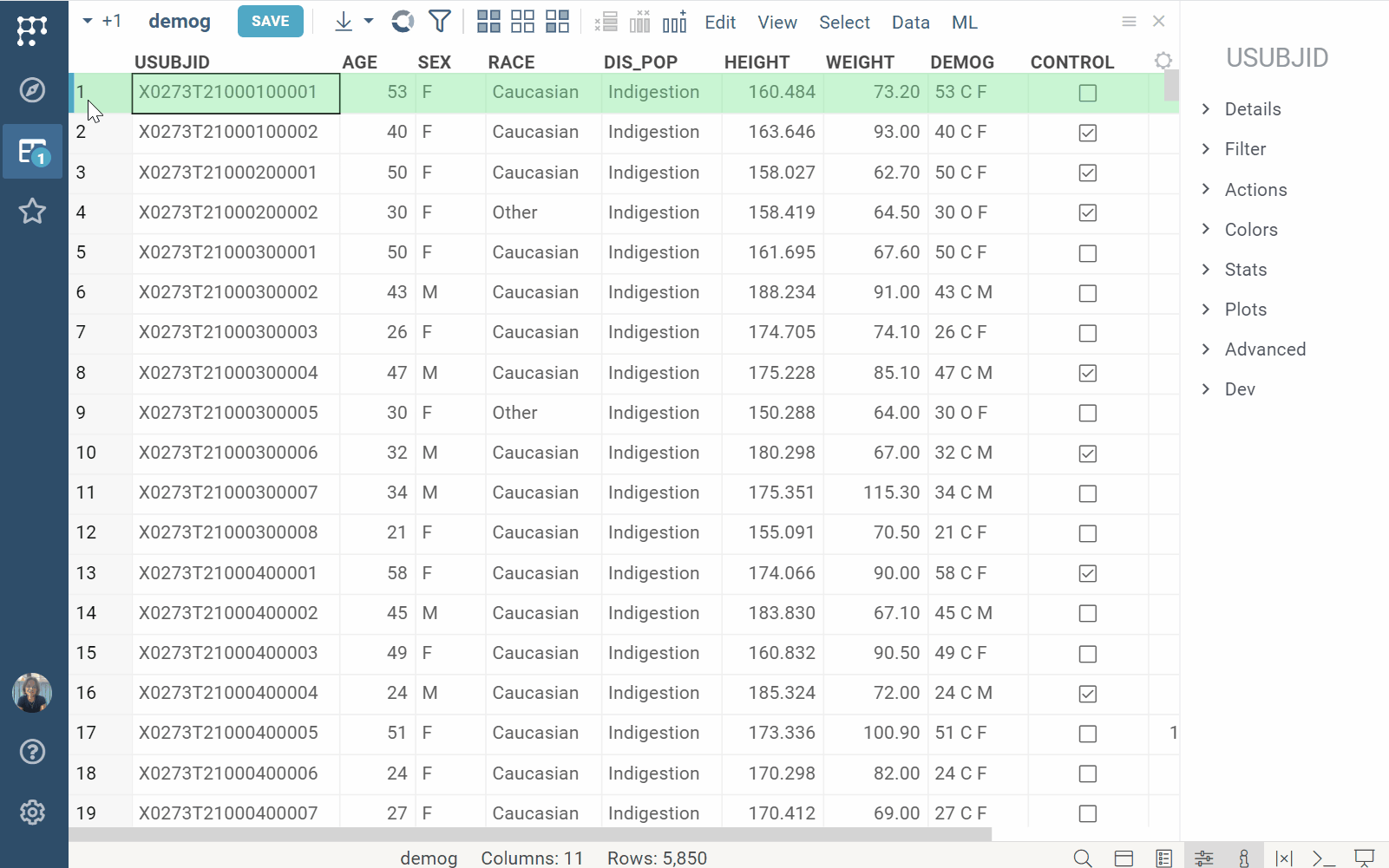
Task: Expand the Details section
Action: pyautogui.click(x=1252, y=109)
